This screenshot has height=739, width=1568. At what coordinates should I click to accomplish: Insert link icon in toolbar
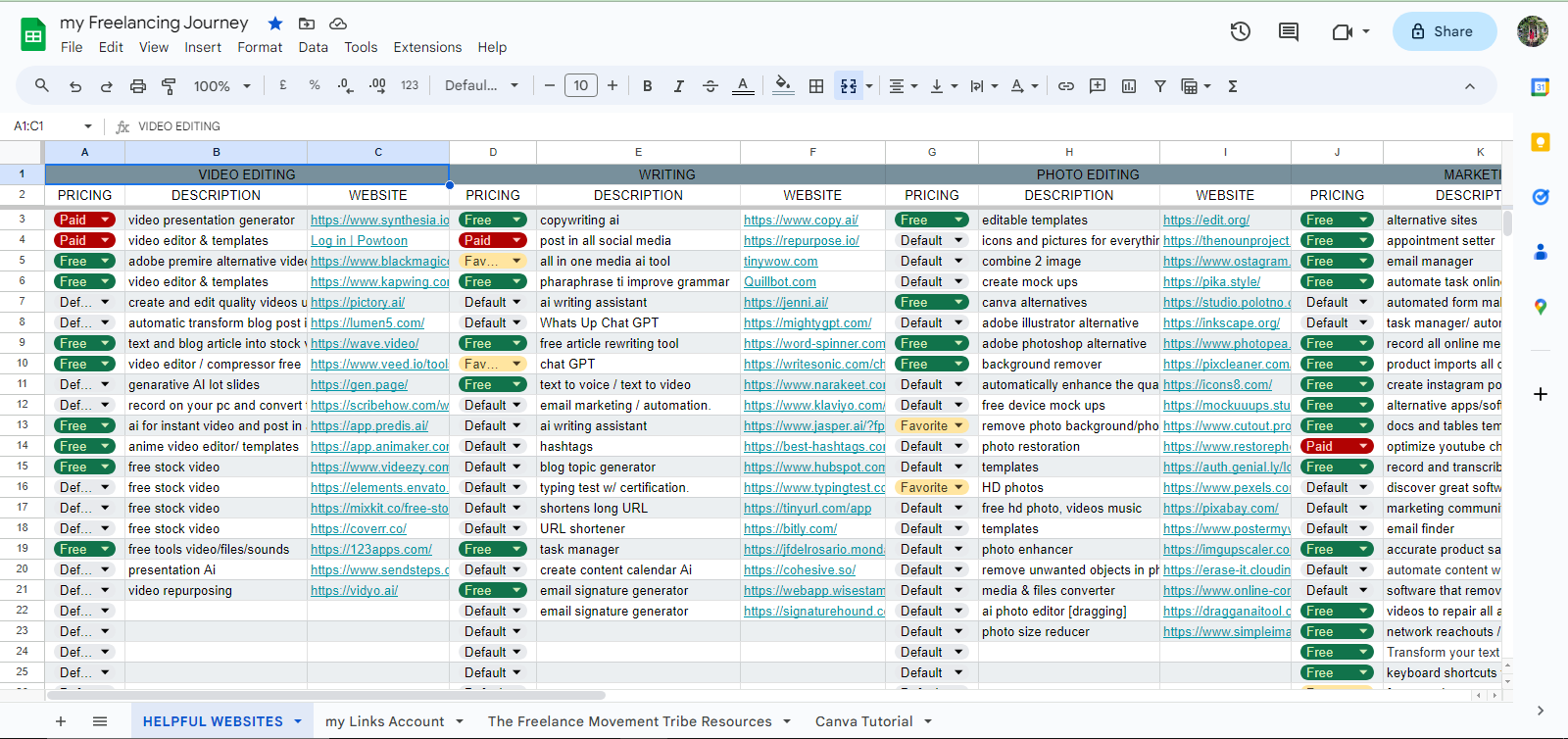(x=1066, y=86)
